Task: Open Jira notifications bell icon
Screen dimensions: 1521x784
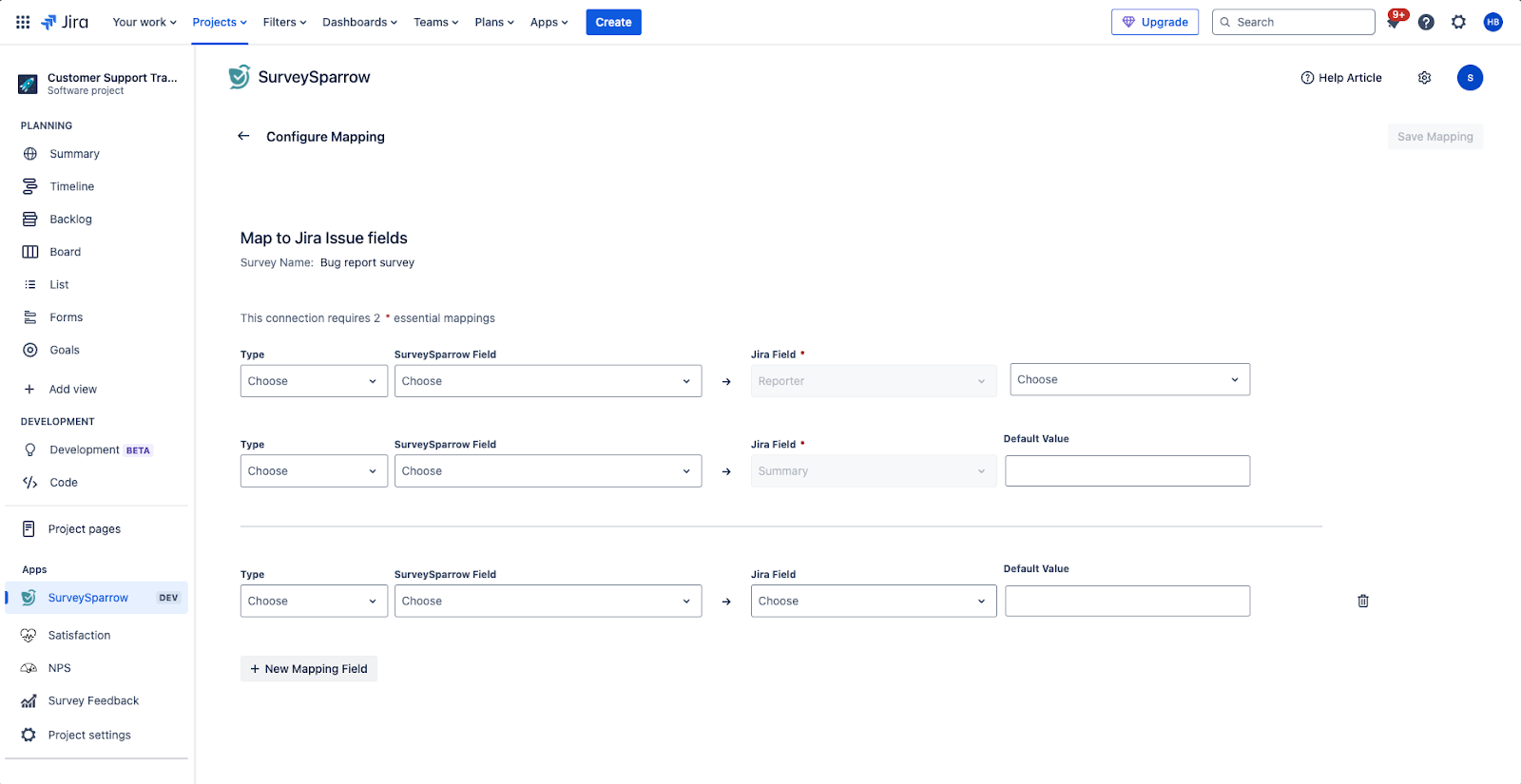Action: click(1394, 23)
